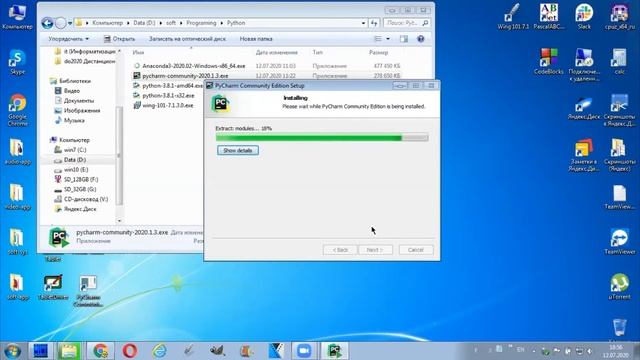Screen dimensions: 640x360
Task: Switch to PyCharm setup taskbar button
Action: pyautogui.click(x=334, y=351)
